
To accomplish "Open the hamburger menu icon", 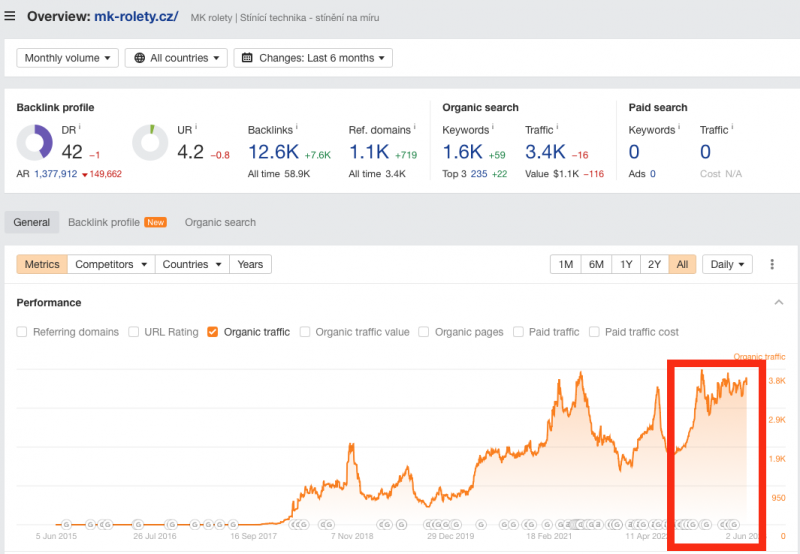I will 9,16.
